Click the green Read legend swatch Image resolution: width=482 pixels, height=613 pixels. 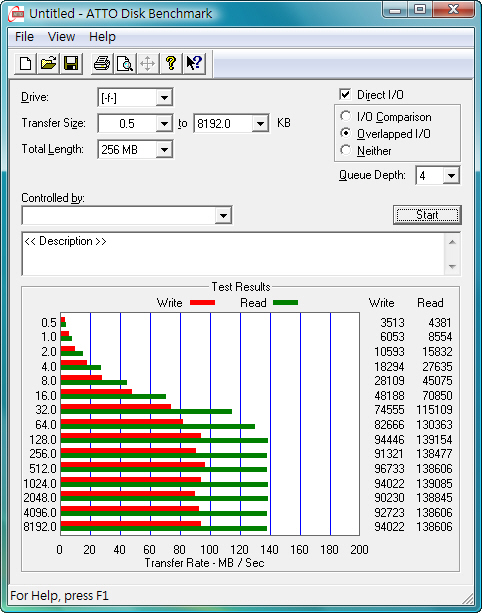tap(285, 303)
